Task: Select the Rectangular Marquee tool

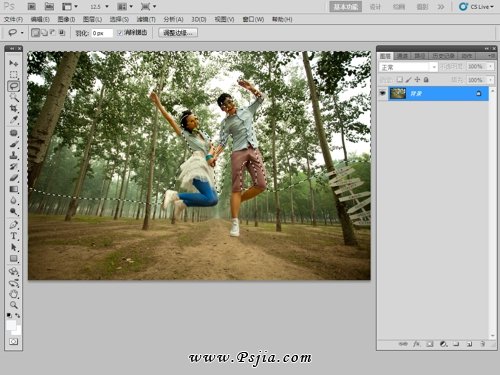Action: coord(14,74)
